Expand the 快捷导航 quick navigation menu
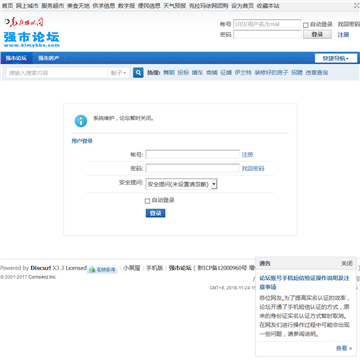Image resolution: width=360 pixels, height=360 pixels. coord(336,58)
